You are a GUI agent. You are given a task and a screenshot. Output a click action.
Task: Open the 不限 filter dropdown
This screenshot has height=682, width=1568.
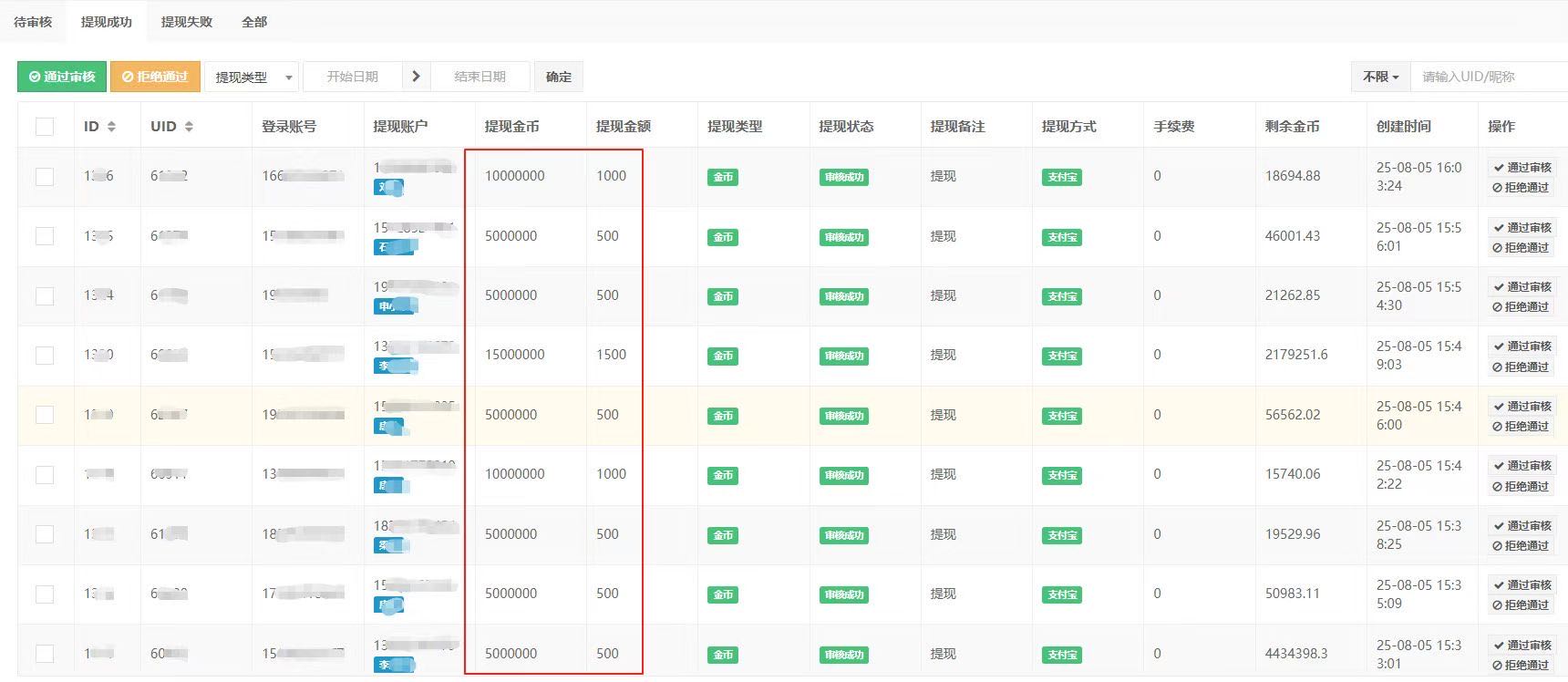(x=1380, y=77)
